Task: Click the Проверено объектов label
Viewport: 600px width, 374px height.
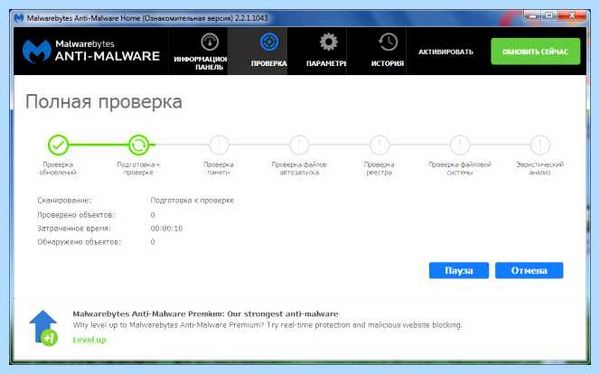Action: click(76, 215)
